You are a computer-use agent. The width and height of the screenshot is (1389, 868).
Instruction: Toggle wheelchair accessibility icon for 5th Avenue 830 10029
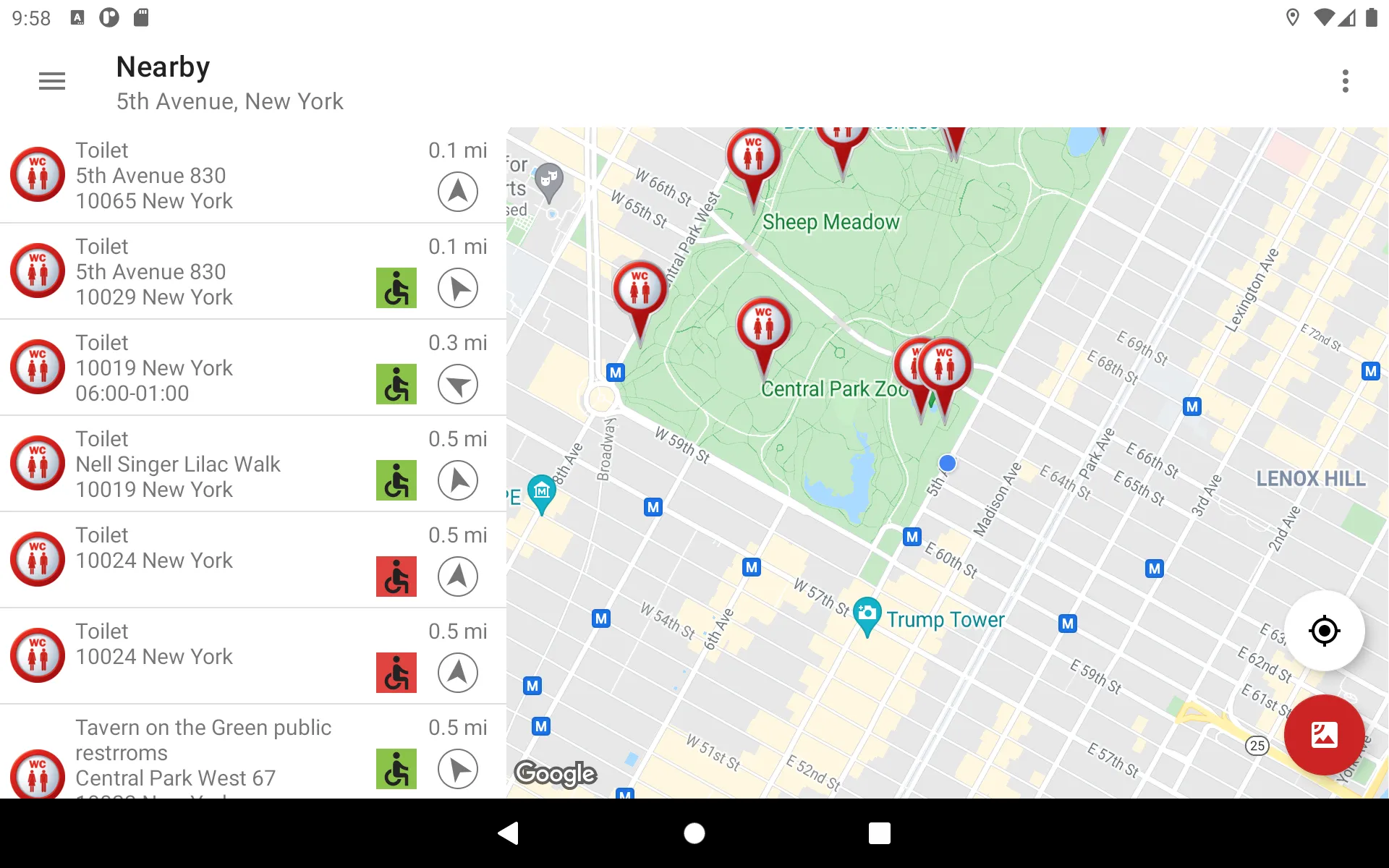click(x=397, y=288)
